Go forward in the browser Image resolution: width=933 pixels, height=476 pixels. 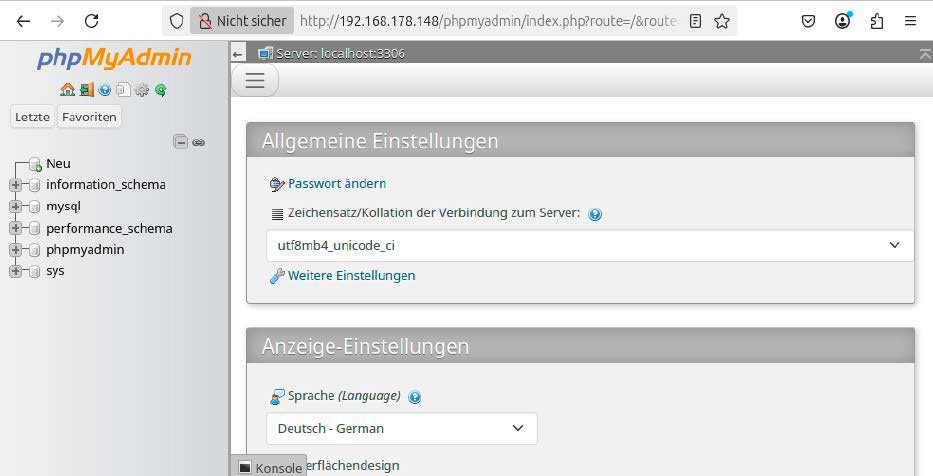click(x=58, y=21)
